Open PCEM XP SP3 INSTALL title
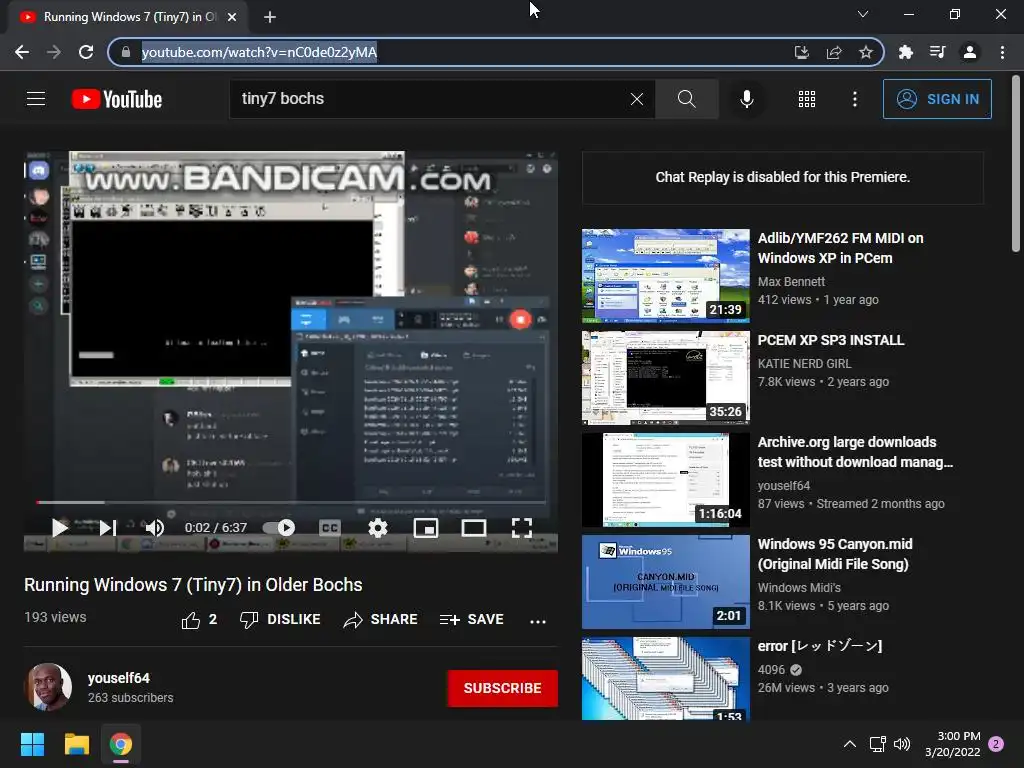The image size is (1024, 768). coord(831,340)
